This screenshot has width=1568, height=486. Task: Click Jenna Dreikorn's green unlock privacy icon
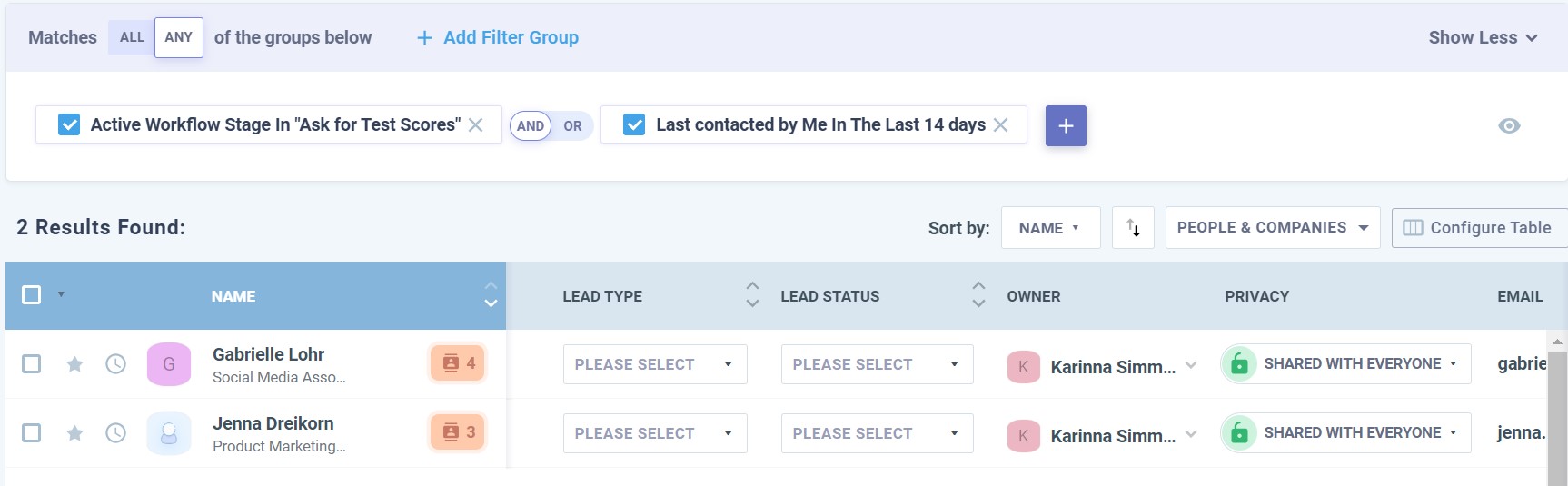pos(1238,433)
